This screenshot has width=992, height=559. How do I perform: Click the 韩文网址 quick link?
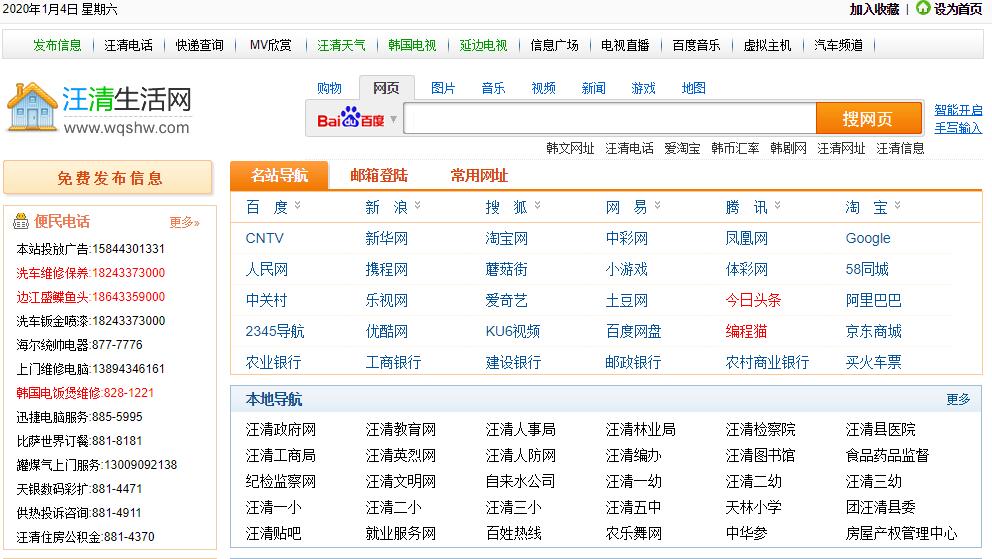(570, 148)
